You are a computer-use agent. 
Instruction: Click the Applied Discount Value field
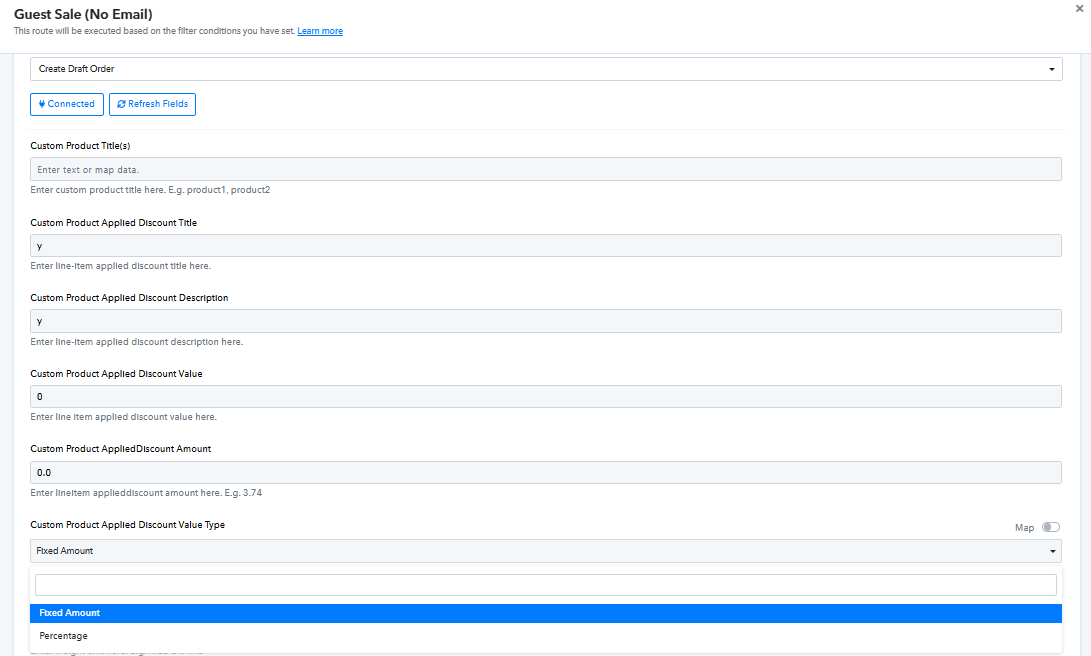click(x=546, y=397)
